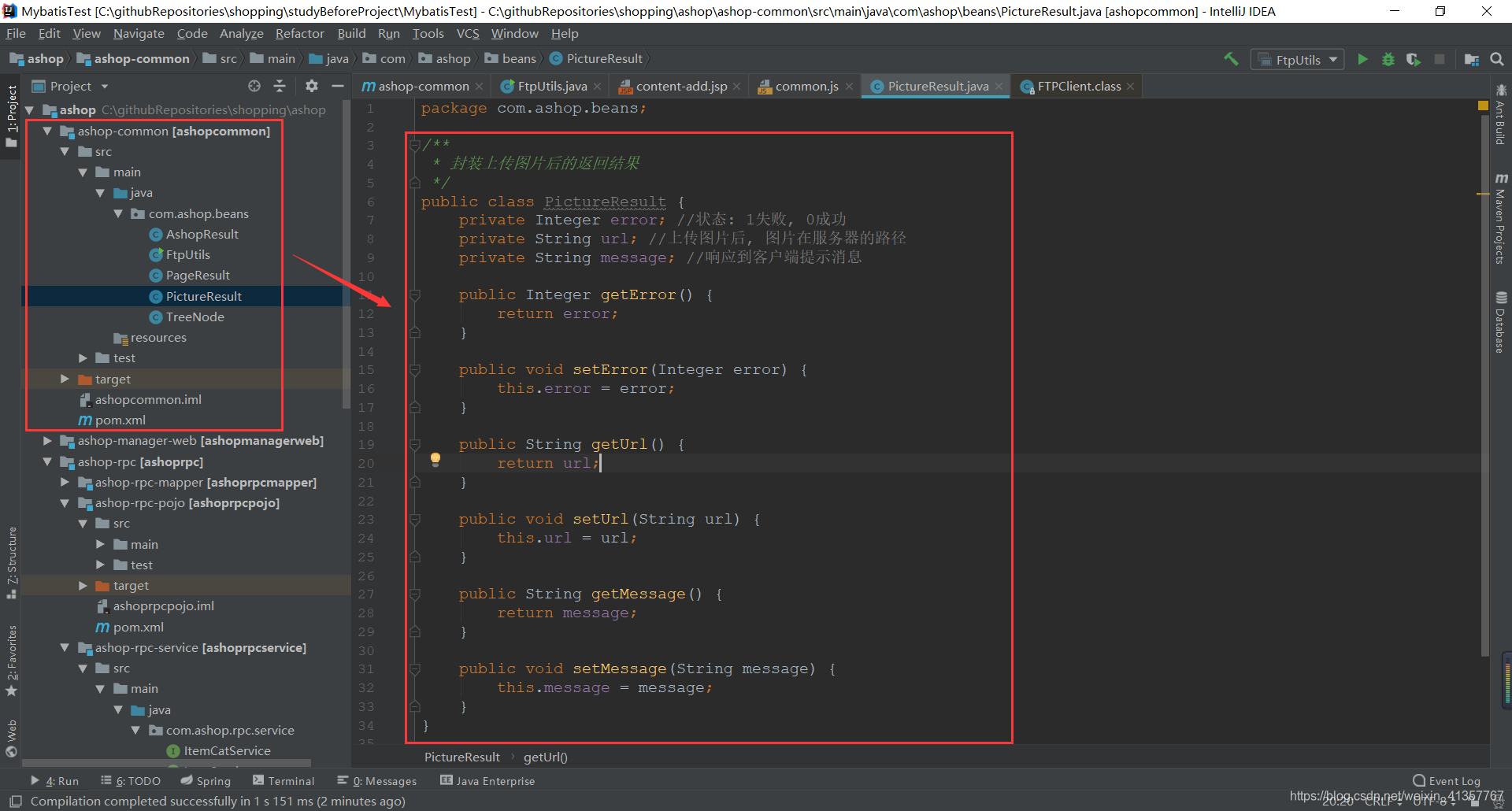Image resolution: width=1512 pixels, height=811 pixels.
Task: Hide Project panel with minimize icon
Action: click(x=338, y=86)
